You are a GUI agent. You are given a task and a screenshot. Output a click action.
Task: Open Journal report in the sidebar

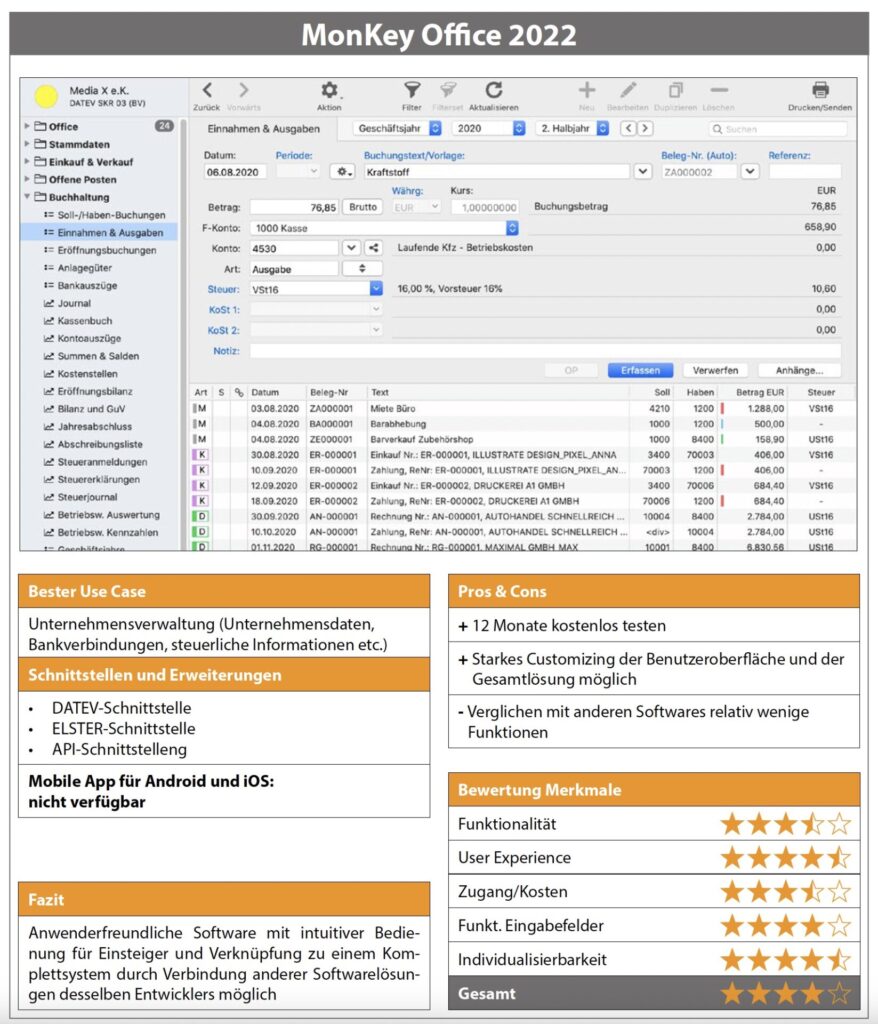pyautogui.click(x=74, y=303)
